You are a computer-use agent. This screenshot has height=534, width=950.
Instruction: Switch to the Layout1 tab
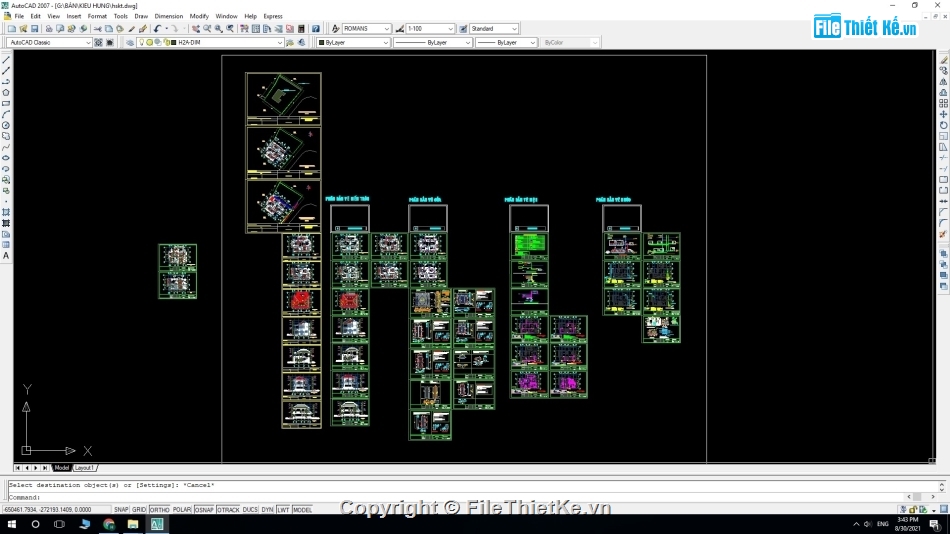point(84,468)
